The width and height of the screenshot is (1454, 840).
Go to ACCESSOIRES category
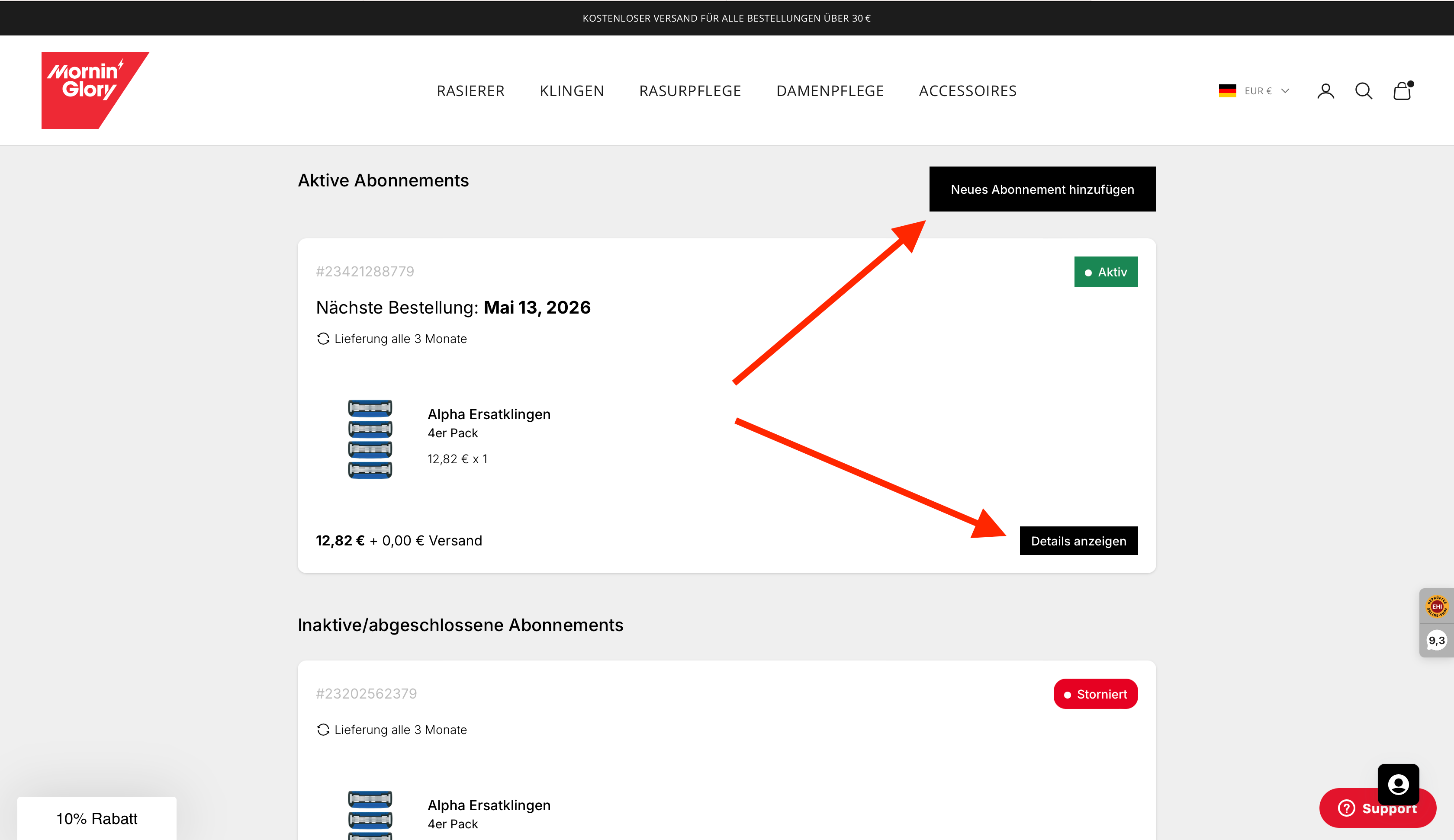[968, 91]
